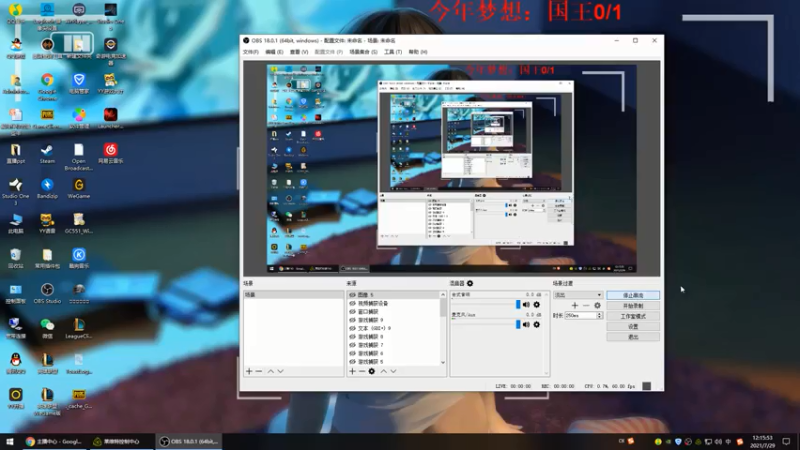The width and height of the screenshot is (800, 450).
Task: Toggle visibility of 游戏捕获 6 source
Action: tap(352, 354)
